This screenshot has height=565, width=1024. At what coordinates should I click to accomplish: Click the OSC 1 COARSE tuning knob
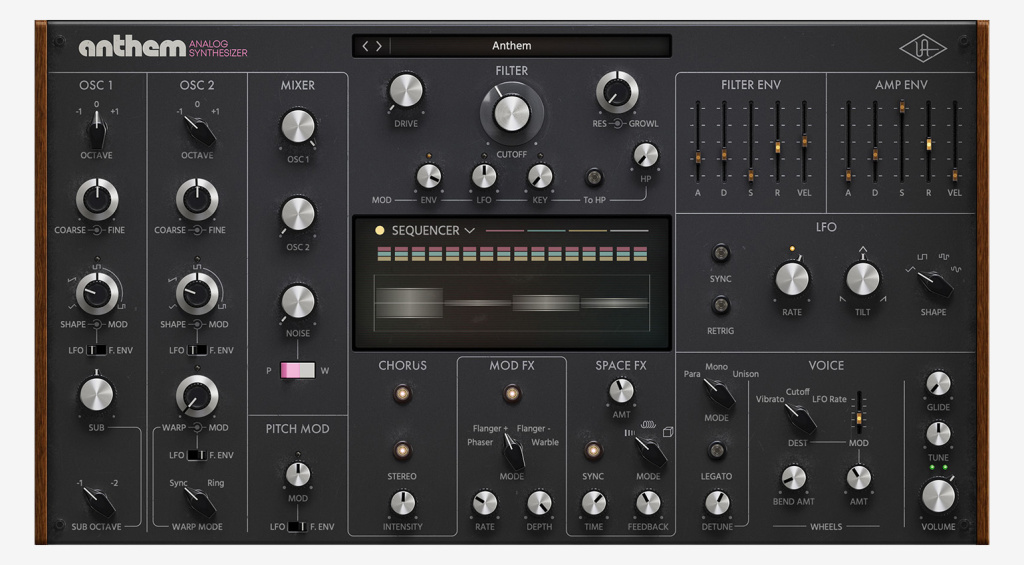tap(97, 199)
